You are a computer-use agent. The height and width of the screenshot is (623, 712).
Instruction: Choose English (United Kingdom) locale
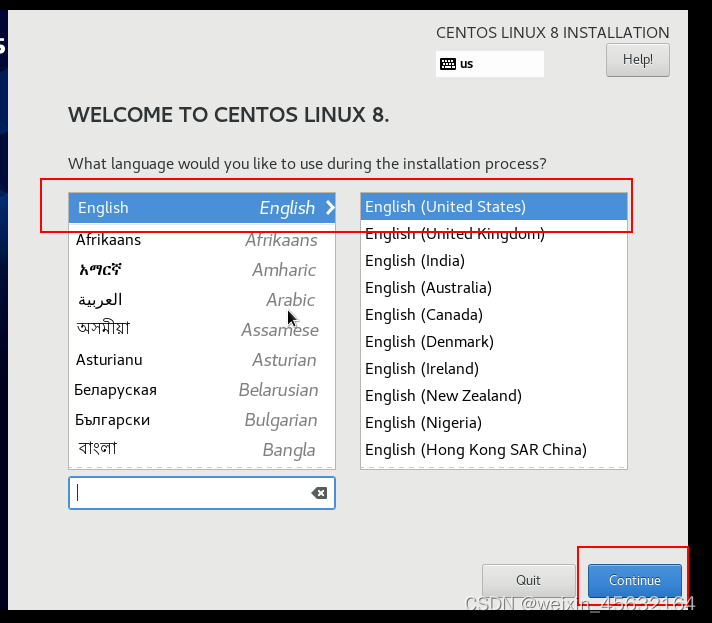click(x=494, y=234)
